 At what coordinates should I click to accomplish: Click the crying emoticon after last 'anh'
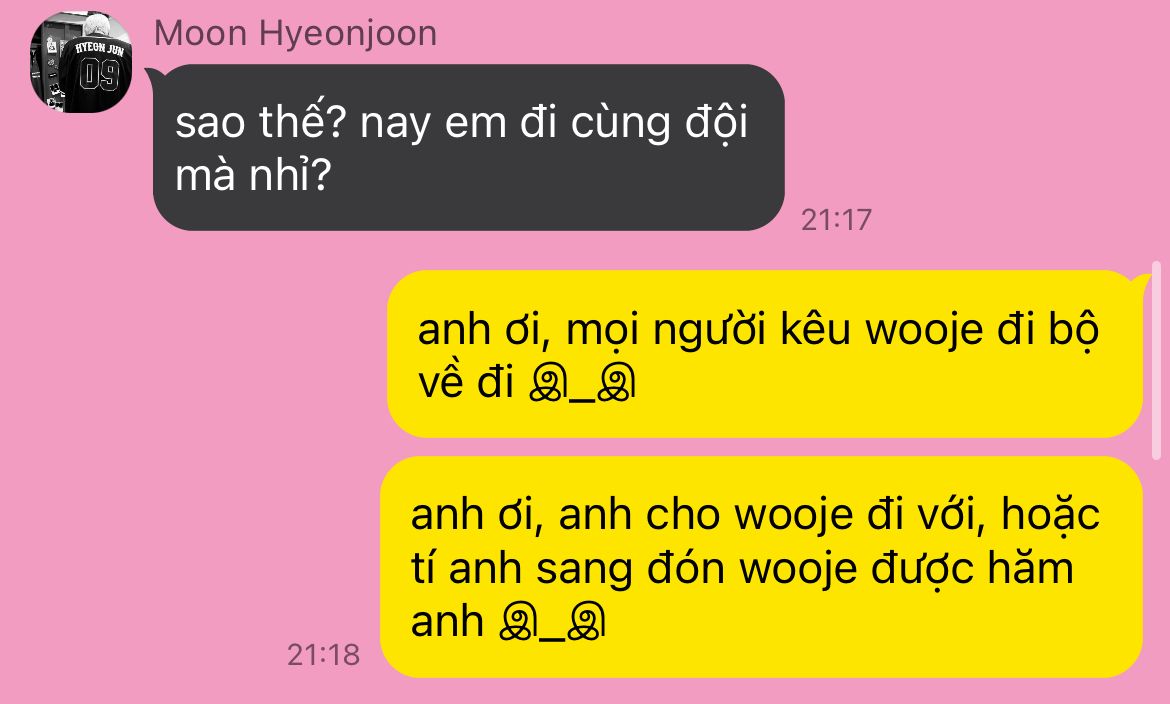(551, 622)
